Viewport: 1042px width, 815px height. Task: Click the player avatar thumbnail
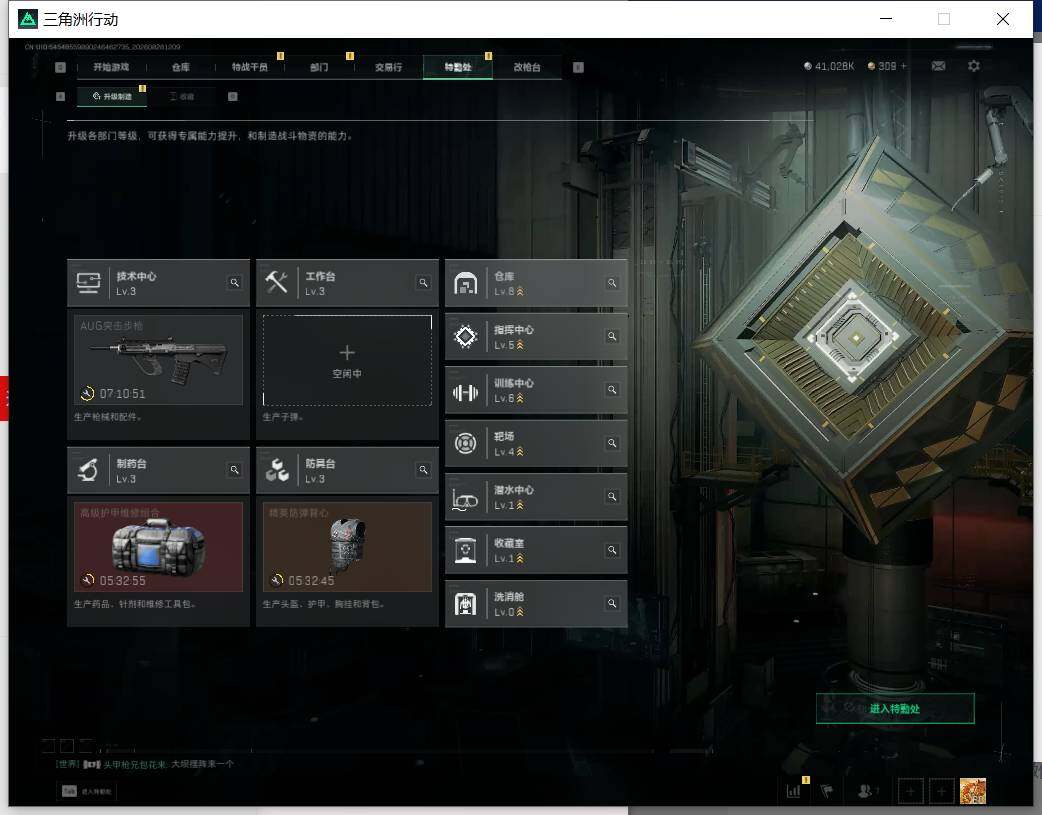[973, 791]
